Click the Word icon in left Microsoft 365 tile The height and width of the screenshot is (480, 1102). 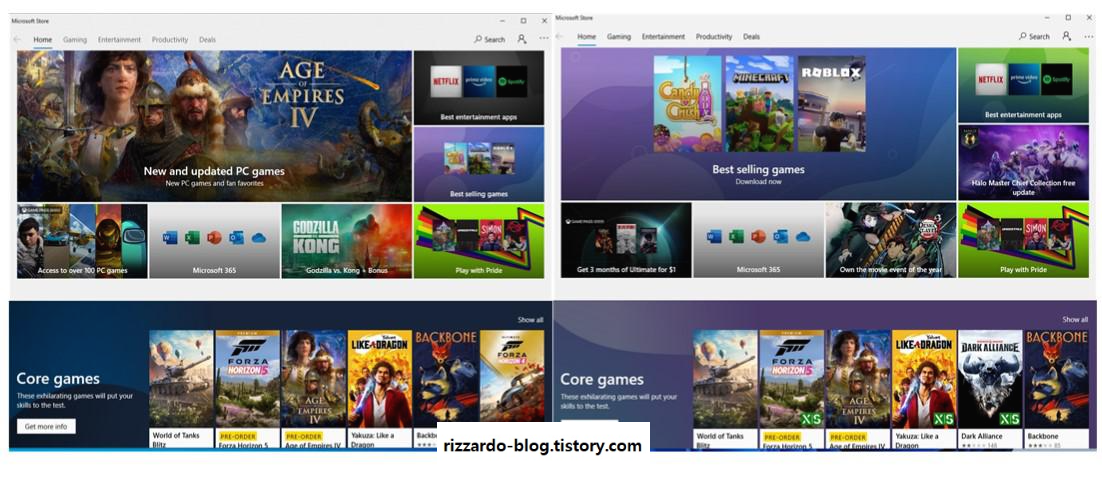[x=170, y=238]
